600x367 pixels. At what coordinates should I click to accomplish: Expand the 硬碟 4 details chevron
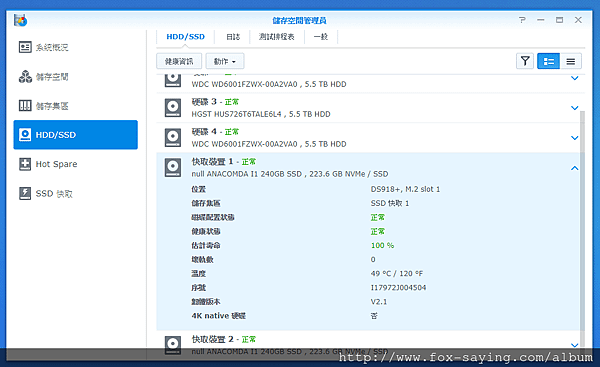click(574, 138)
